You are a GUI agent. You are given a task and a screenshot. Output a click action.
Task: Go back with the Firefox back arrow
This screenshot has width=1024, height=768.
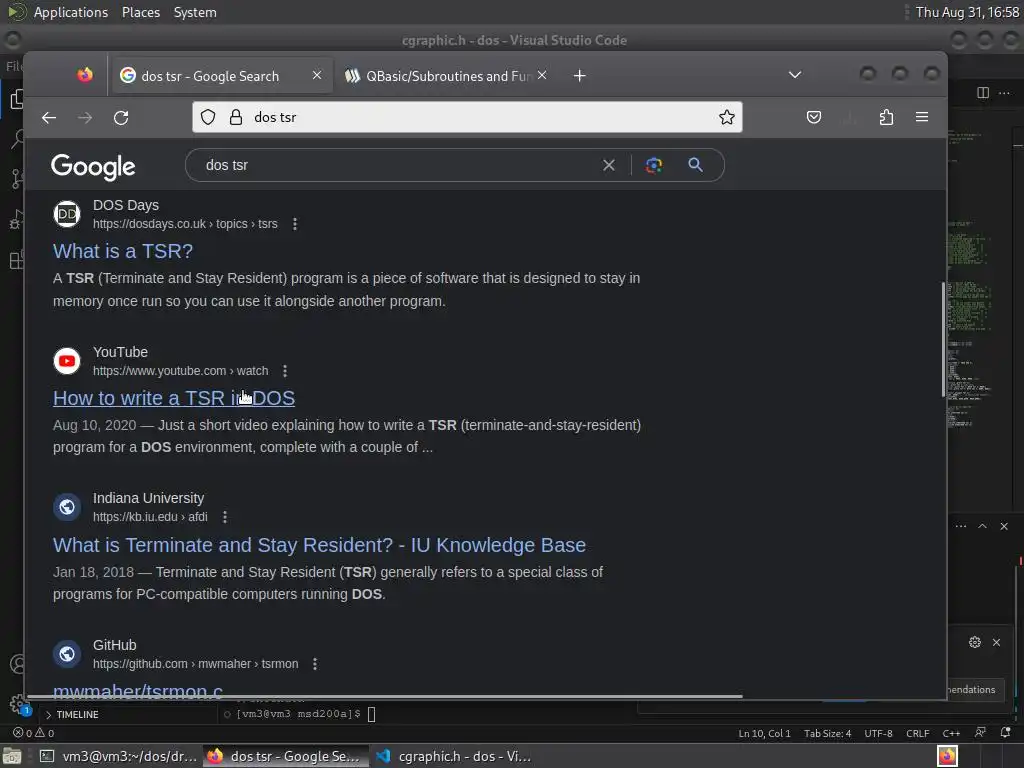(49, 118)
